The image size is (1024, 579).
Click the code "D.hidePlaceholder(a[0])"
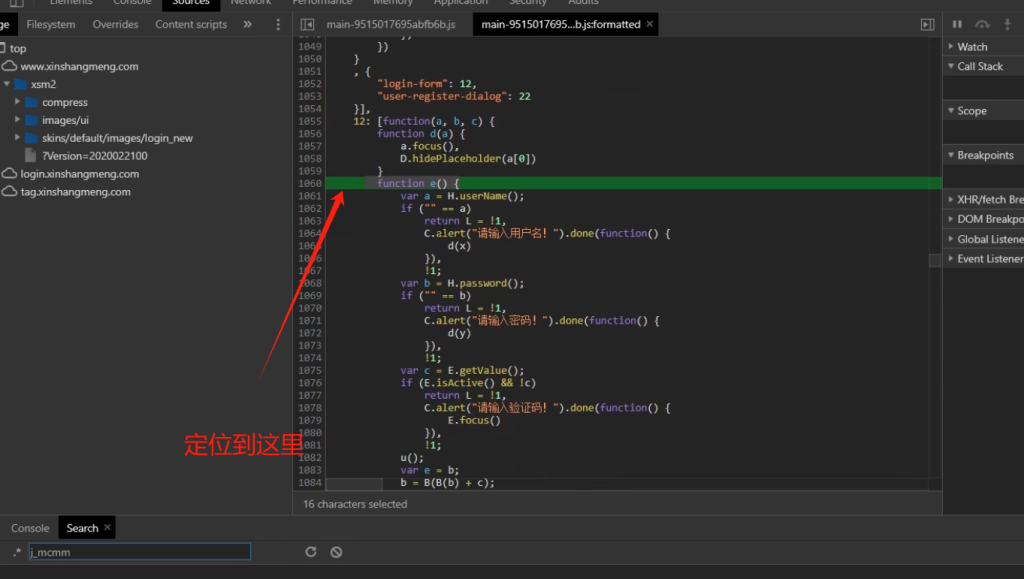(468, 159)
